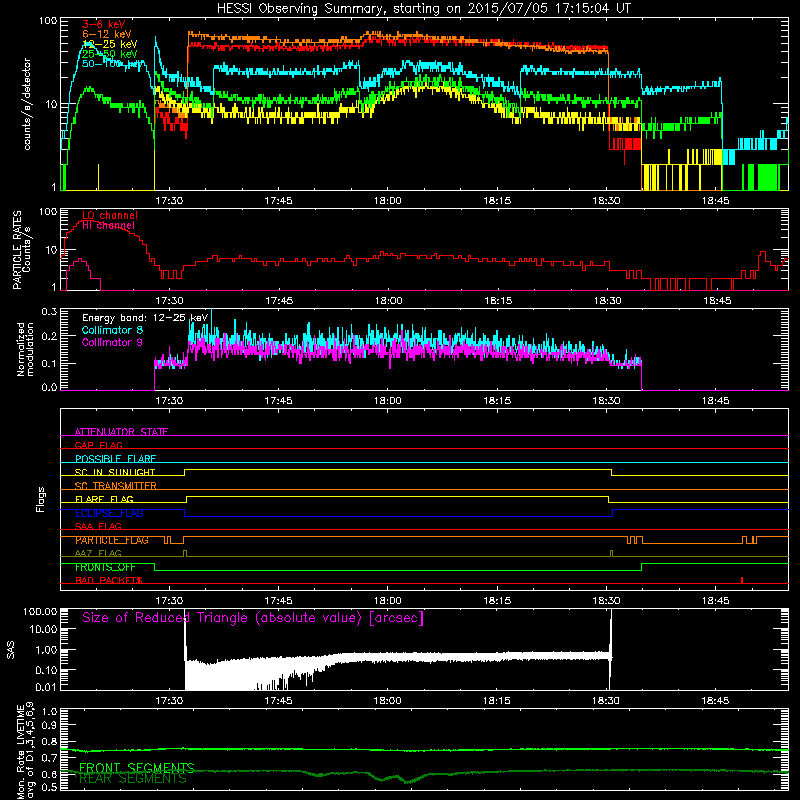Click the 'Energy band: 12-25 keV' text
Viewport: 800px width, 800px height.
tap(145, 318)
